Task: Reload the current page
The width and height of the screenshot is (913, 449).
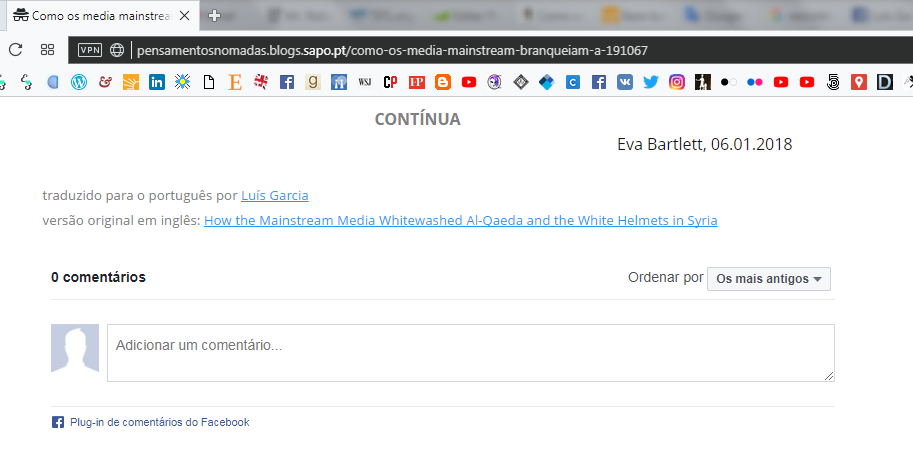Action: pos(15,50)
